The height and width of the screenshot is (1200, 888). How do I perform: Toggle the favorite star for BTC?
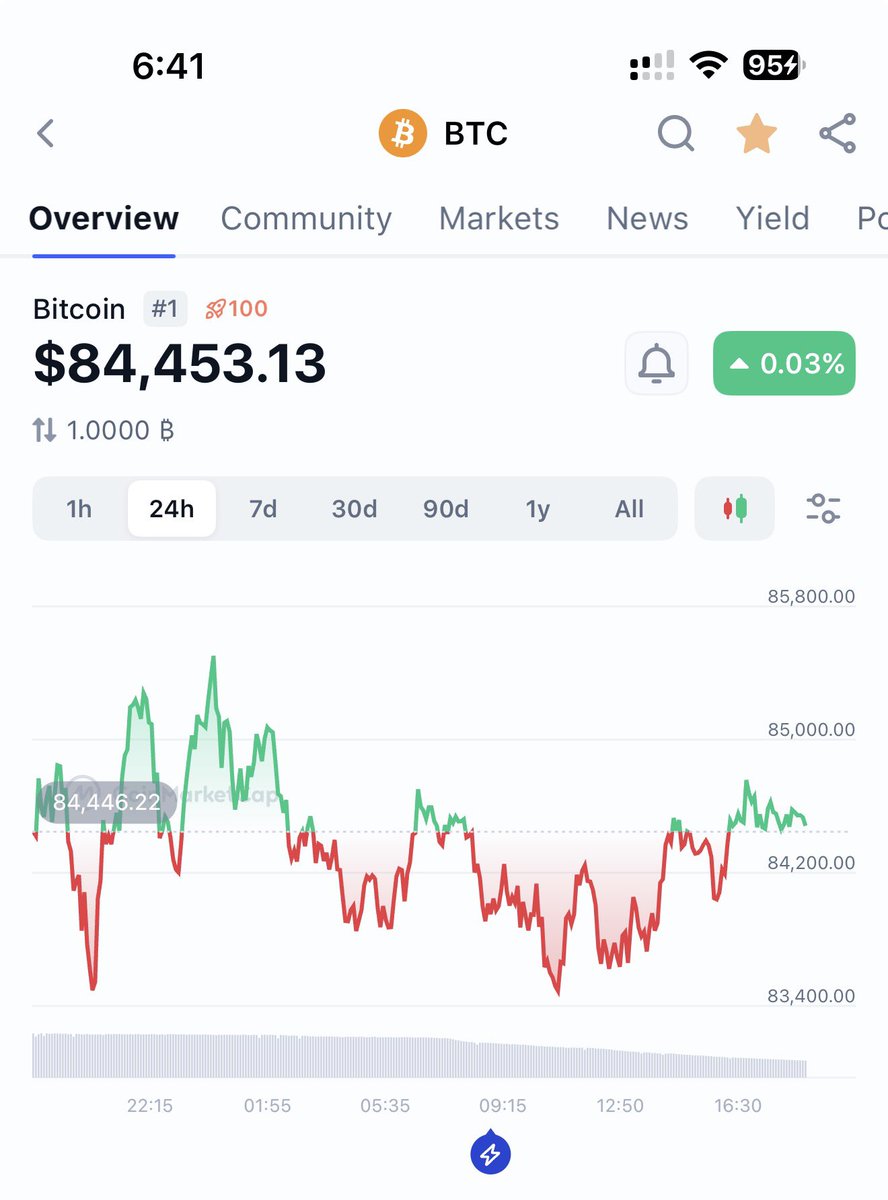pyautogui.click(x=756, y=133)
